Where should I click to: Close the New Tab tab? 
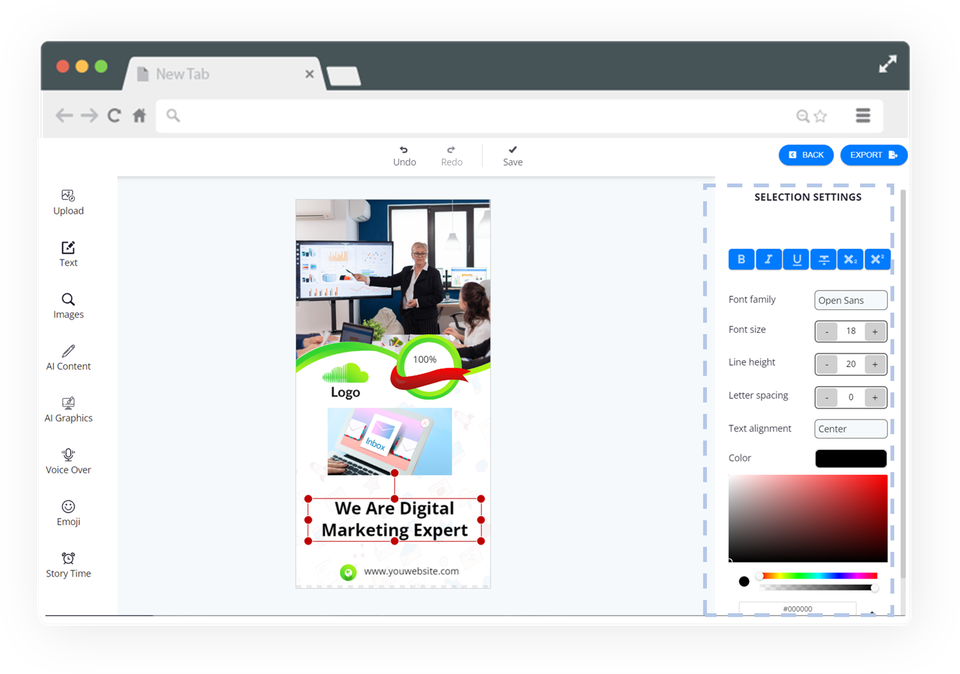pos(309,74)
